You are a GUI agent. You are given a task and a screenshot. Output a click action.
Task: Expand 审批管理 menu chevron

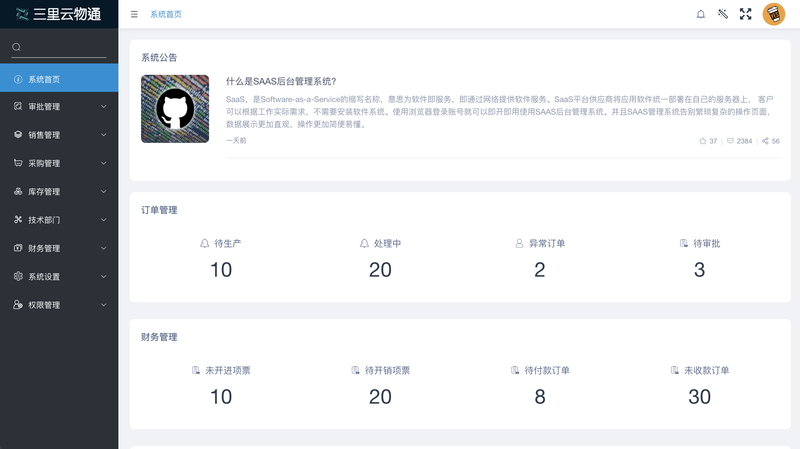pos(104,107)
